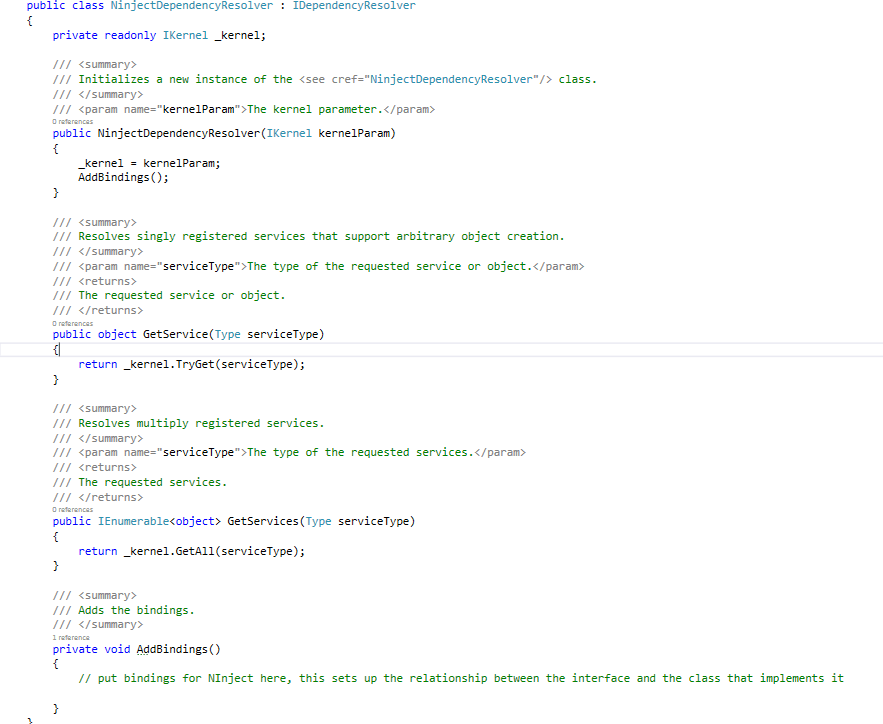Image resolution: width=883 pixels, height=724 pixels.
Task: Open 0 references link above the GetServices method
Action: pos(72,510)
